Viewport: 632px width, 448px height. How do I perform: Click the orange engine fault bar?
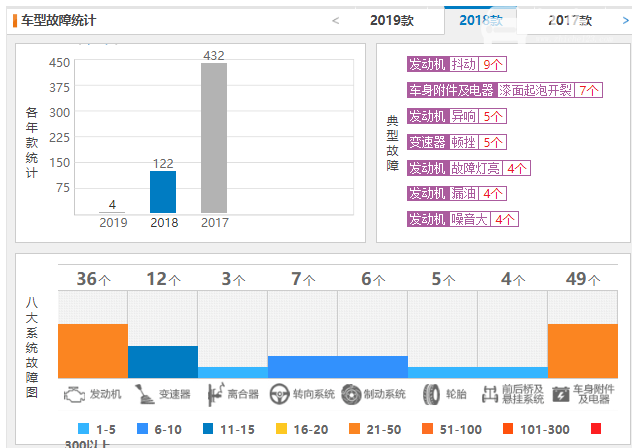point(93,351)
